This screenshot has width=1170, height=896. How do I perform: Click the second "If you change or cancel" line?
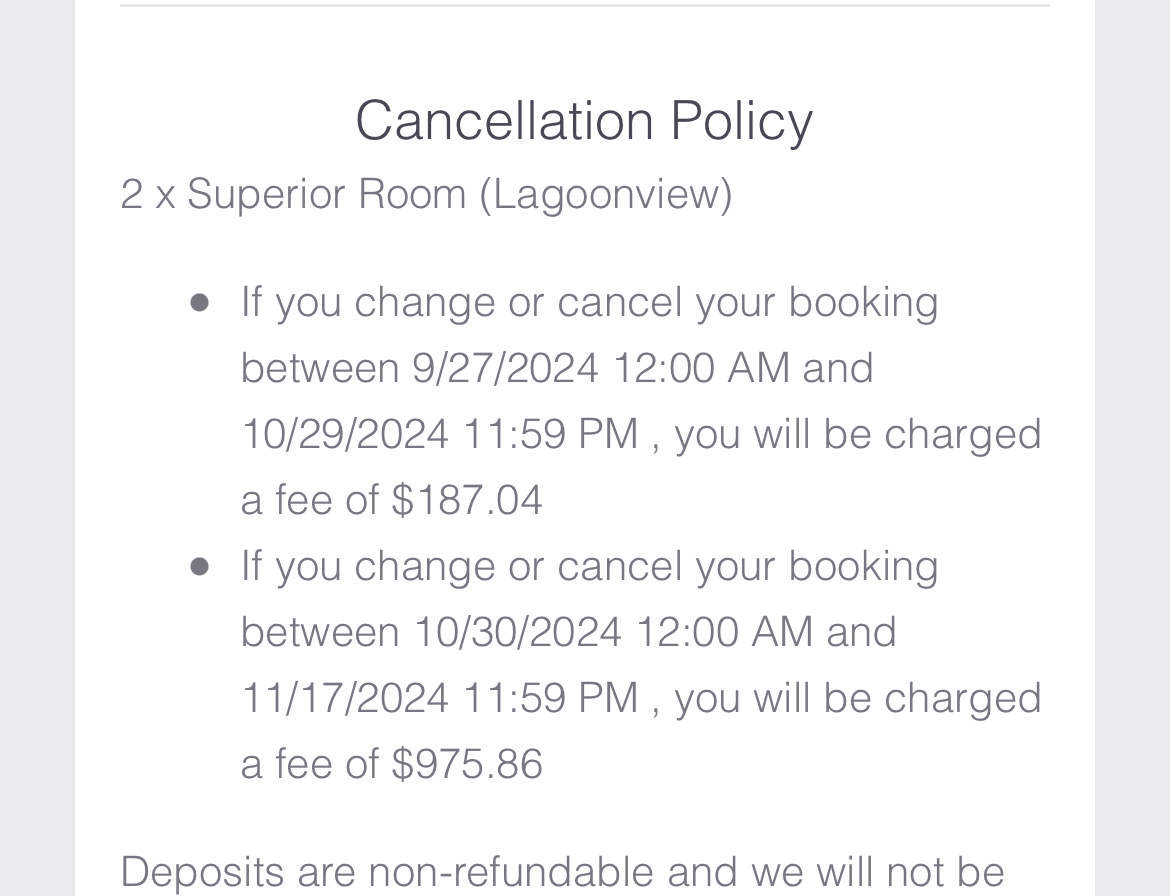pyautogui.click(x=589, y=566)
